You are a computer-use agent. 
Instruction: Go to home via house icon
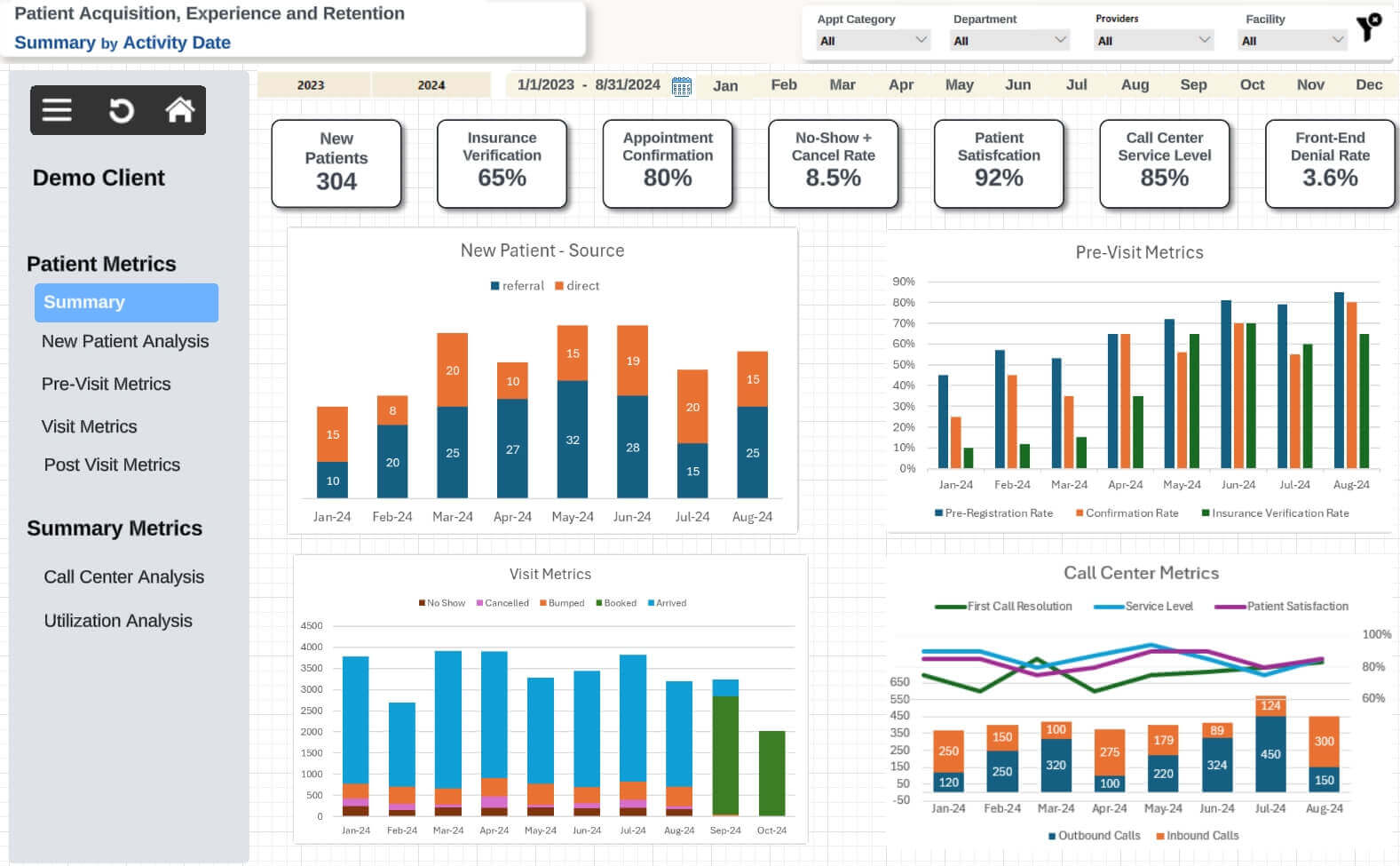179,110
